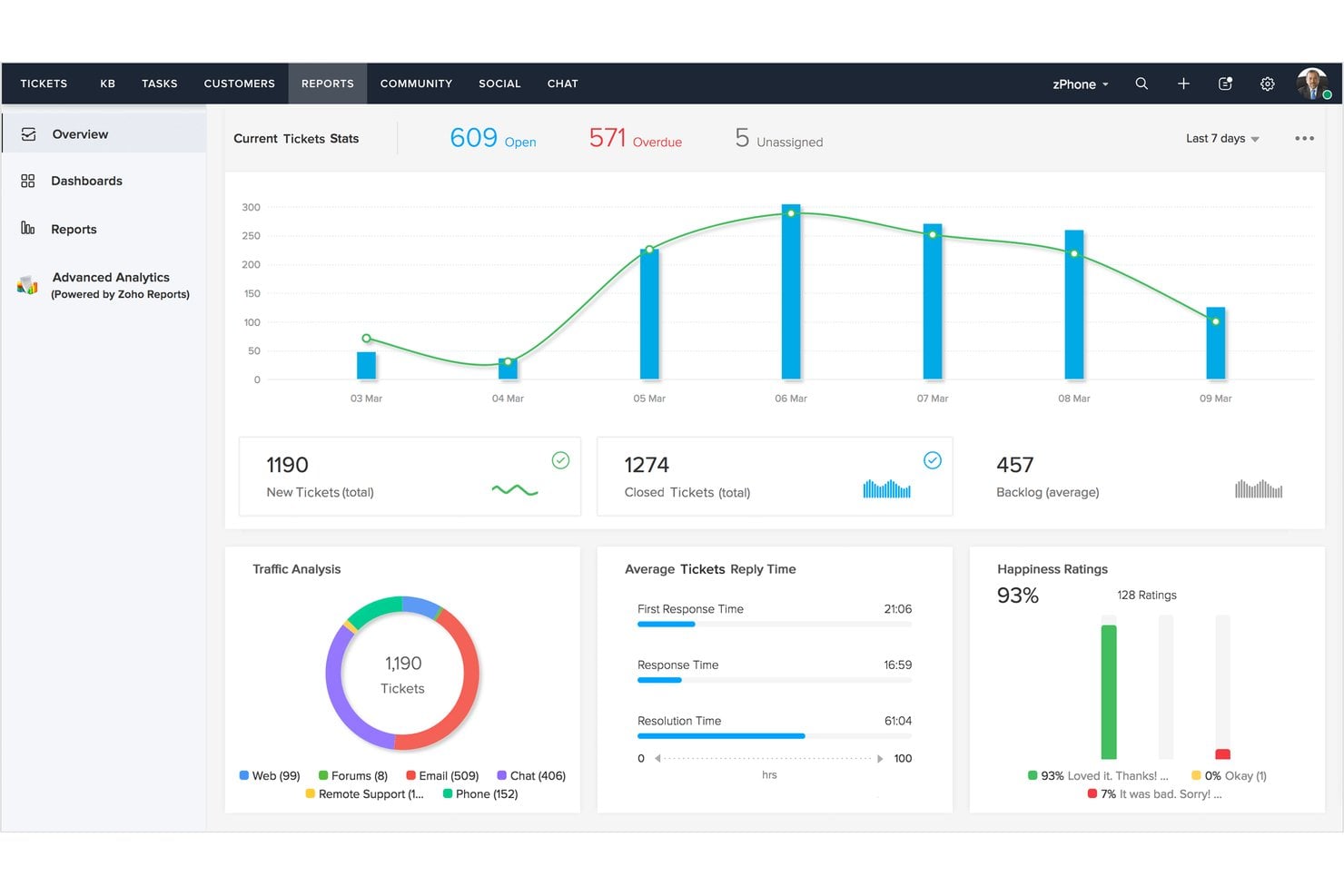Click the Advanced Analytics Zoho Reports icon
Image resolution: width=1344 pixels, height=896 pixels.
pyautogui.click(x=27, y=285)
